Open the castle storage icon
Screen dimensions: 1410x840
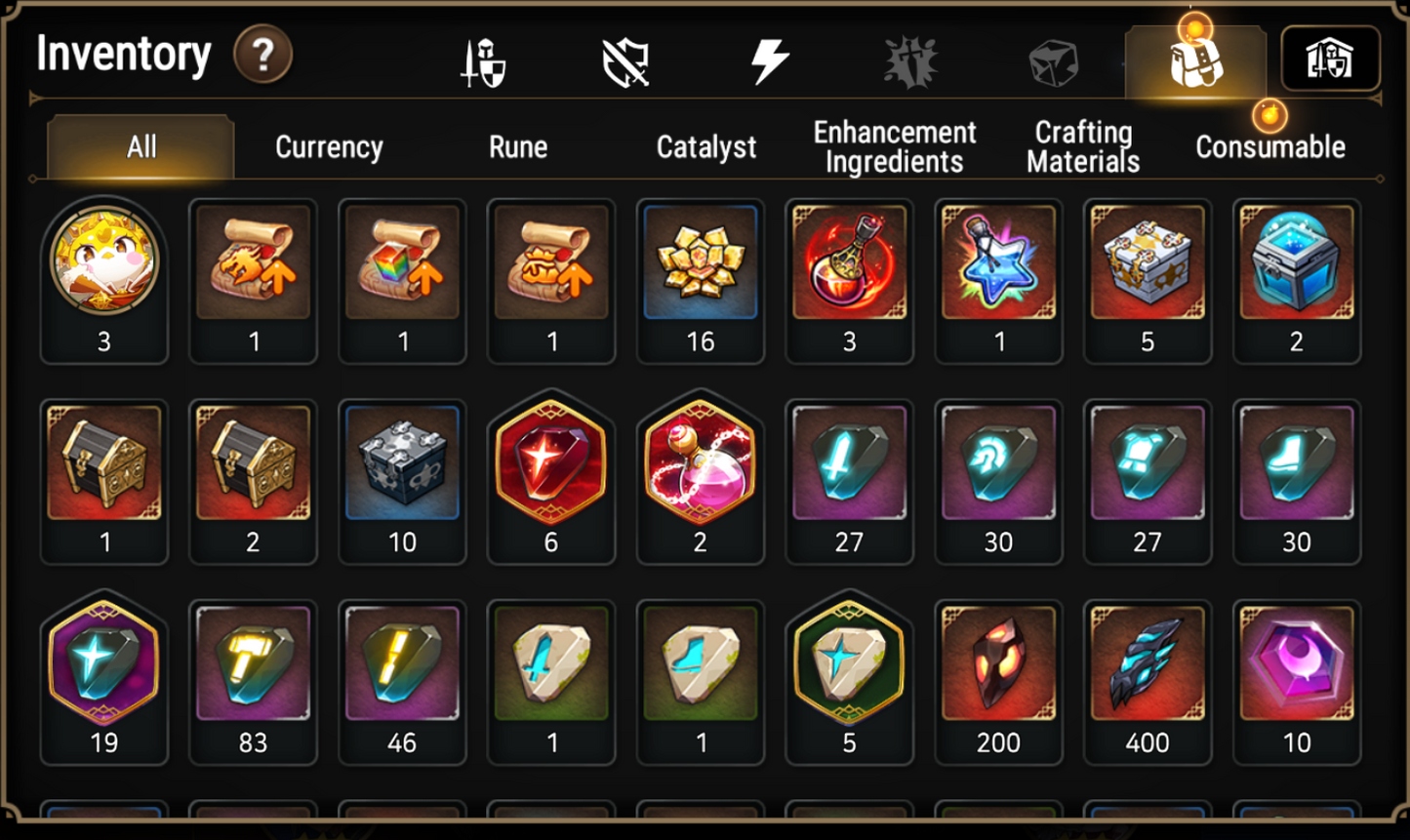[x=1330, y=60]
